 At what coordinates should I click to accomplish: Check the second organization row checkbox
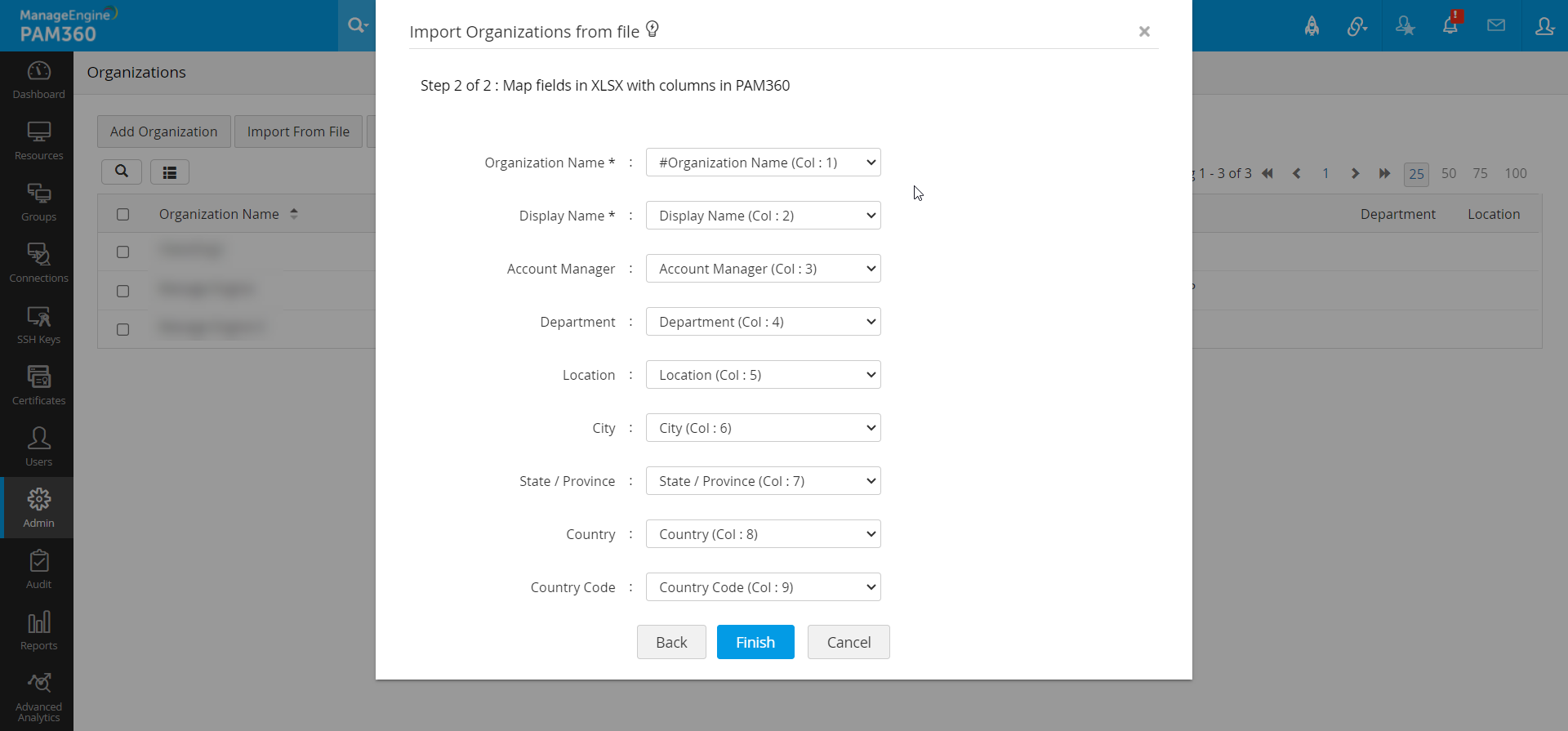pos(122,291)
